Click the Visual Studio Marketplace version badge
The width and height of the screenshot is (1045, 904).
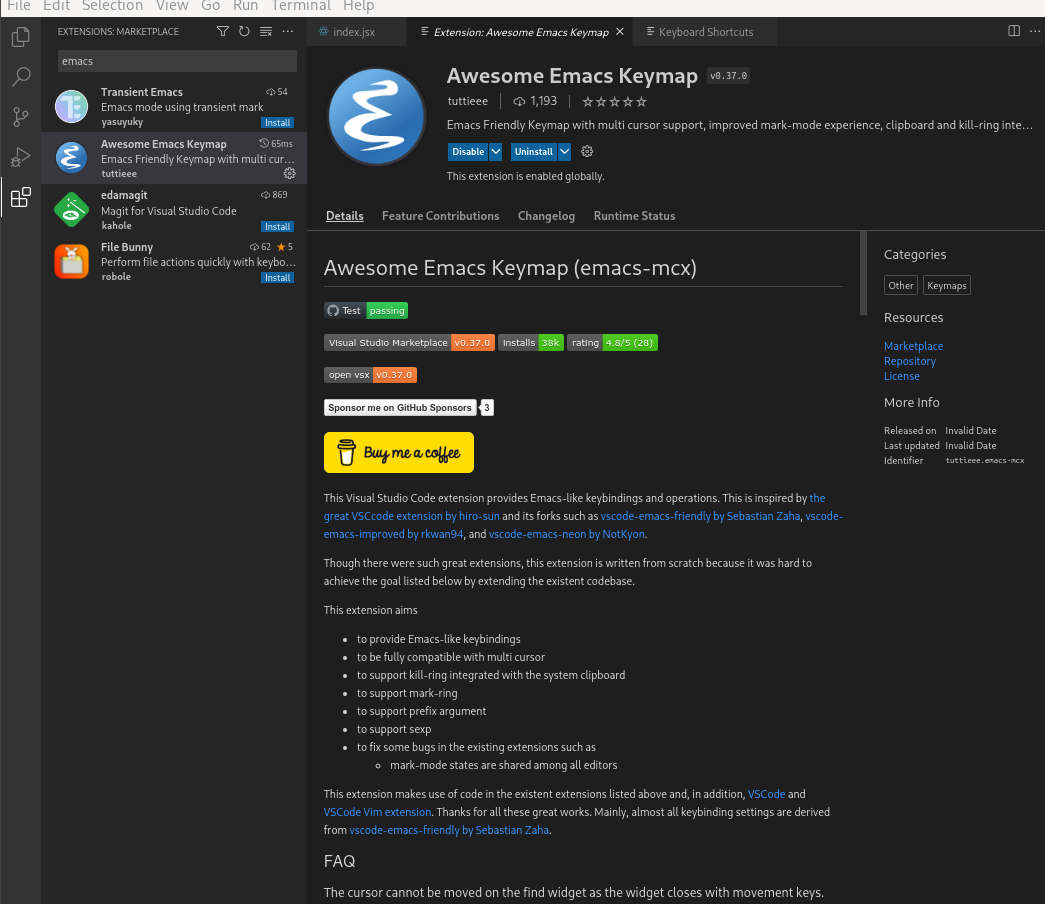409,343
